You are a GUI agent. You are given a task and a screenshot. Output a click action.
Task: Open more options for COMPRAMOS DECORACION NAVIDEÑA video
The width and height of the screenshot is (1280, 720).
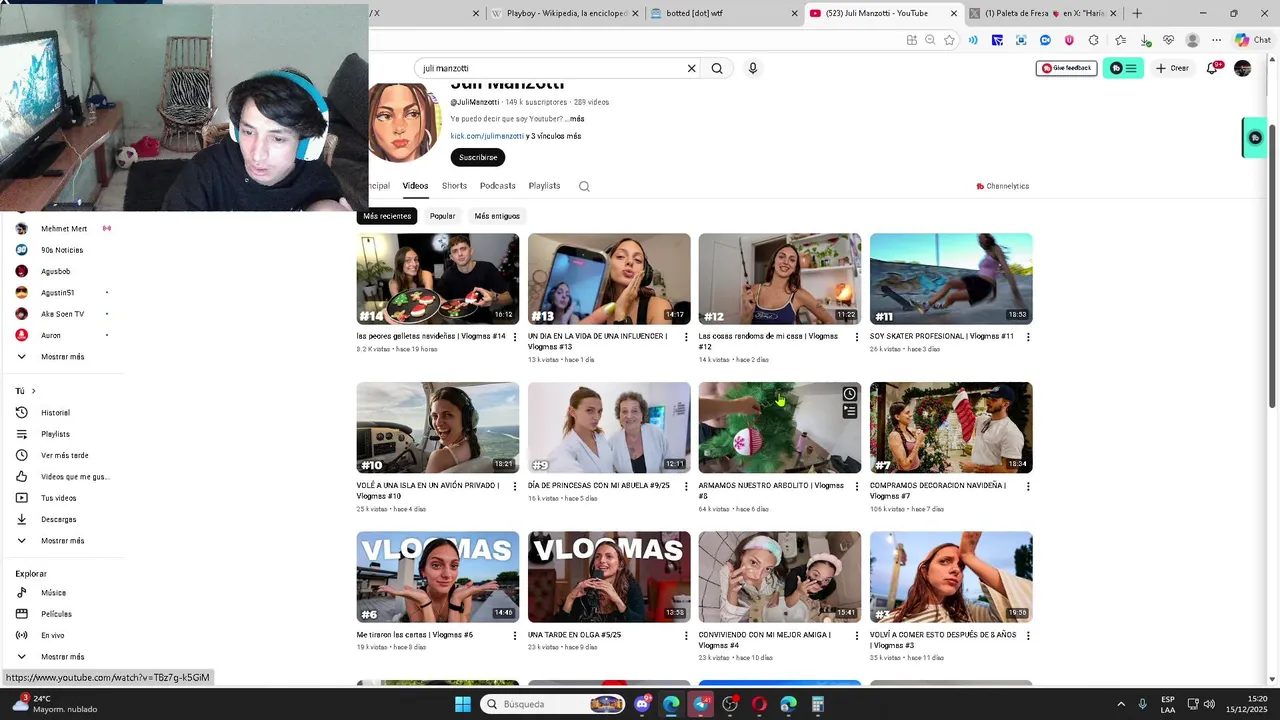click(x=1028, y=486)
